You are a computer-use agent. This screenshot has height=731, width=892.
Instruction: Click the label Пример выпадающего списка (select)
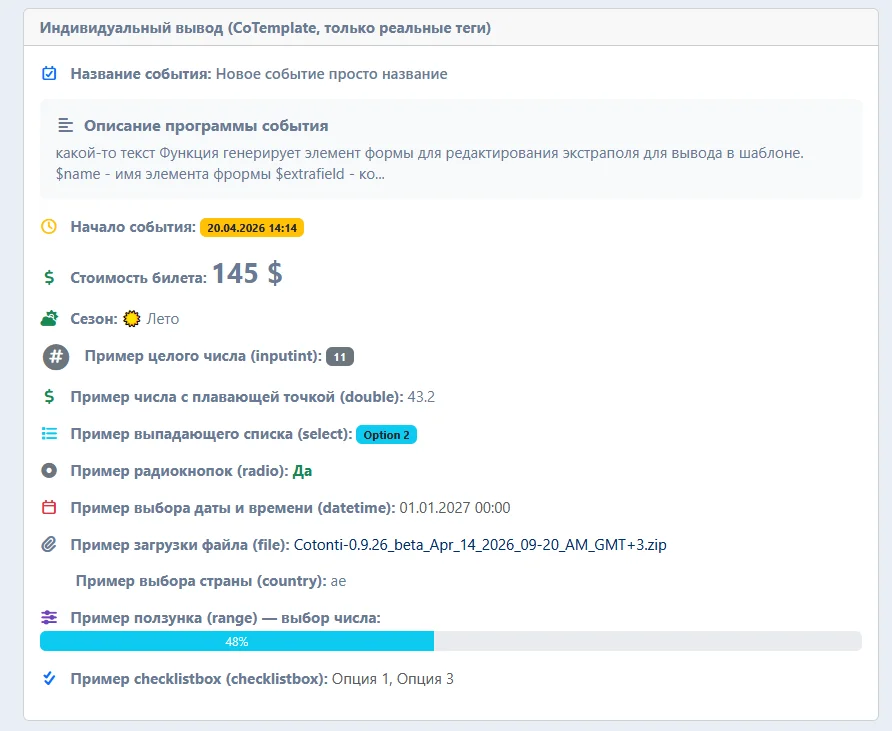click(x=212, y=433)
